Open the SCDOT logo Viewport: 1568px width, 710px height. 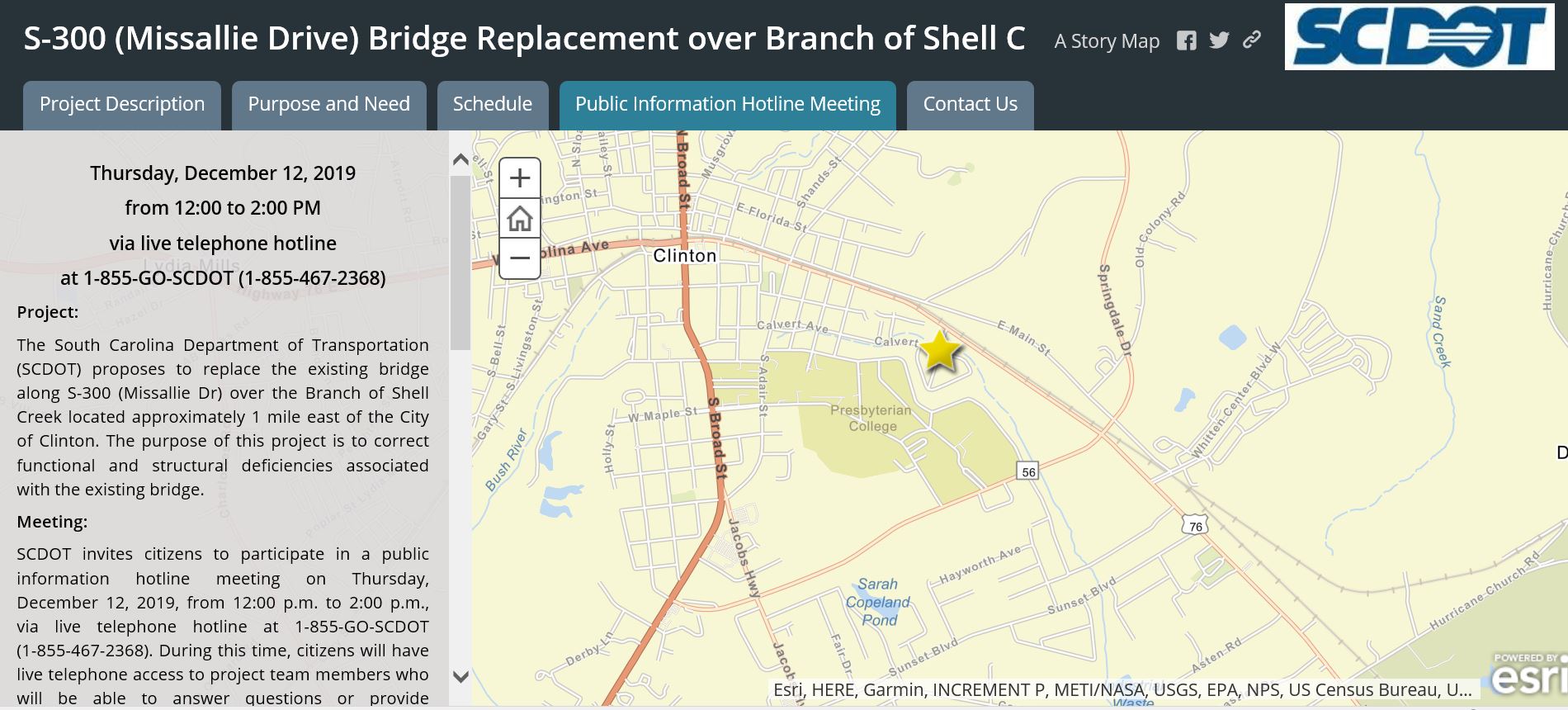(1419, 37)
